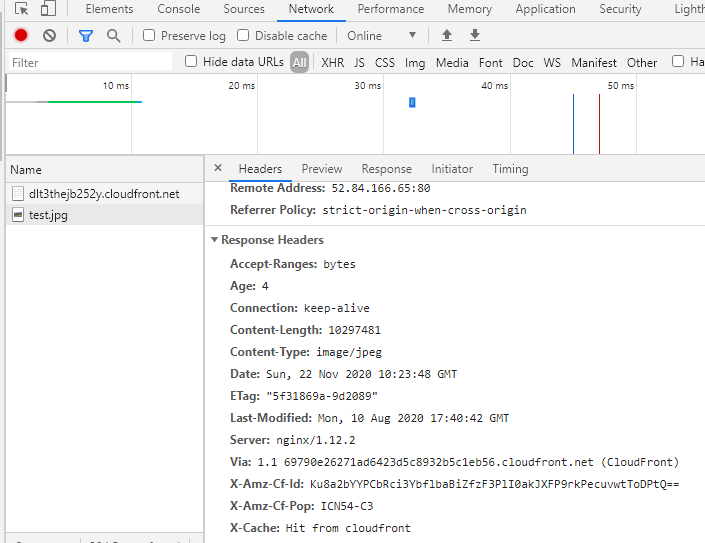Image resolution: width=705 pixels, height=543 pixels.
Task: Switch to the Application tab
Action: [545, 9]
